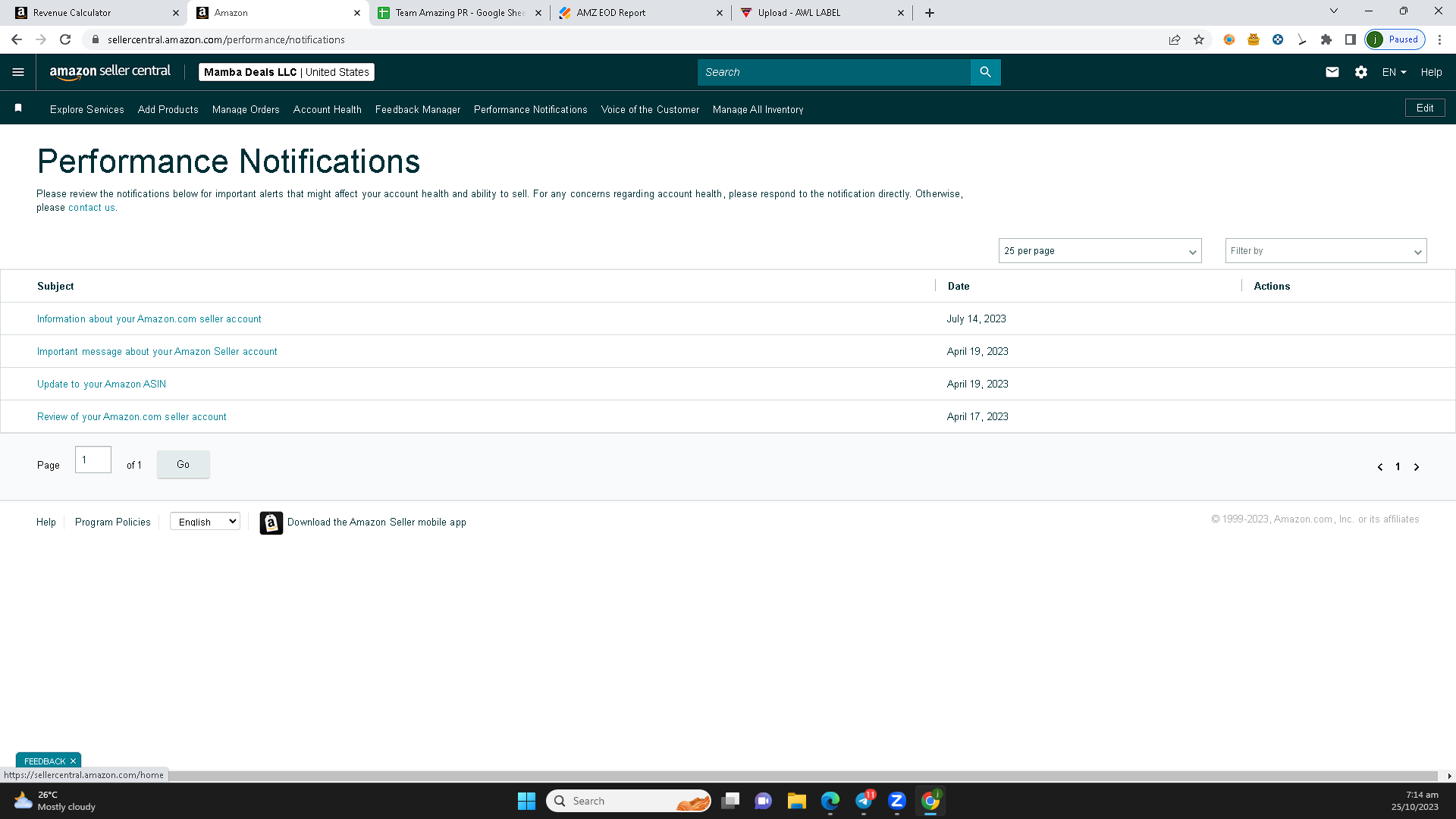The width and height of the screenshot is (1456, 819).
Task: Click the Mamba Deals LLC account switcher
Action: pos(287,72)
